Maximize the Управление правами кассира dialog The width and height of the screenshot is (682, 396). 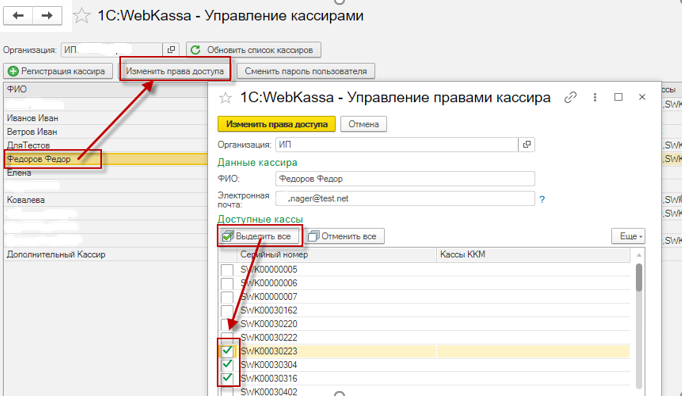click(x=618, y=97)
